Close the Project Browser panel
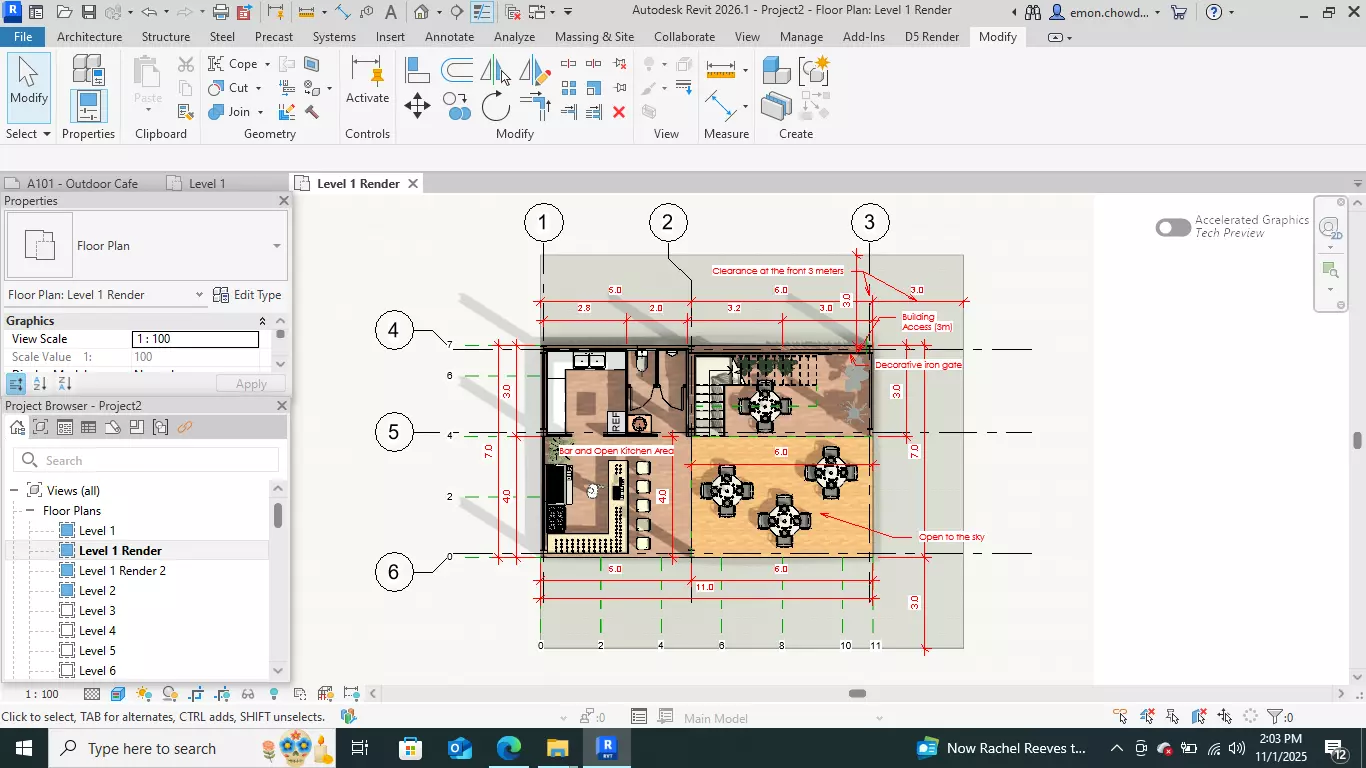 coord(282,406)
